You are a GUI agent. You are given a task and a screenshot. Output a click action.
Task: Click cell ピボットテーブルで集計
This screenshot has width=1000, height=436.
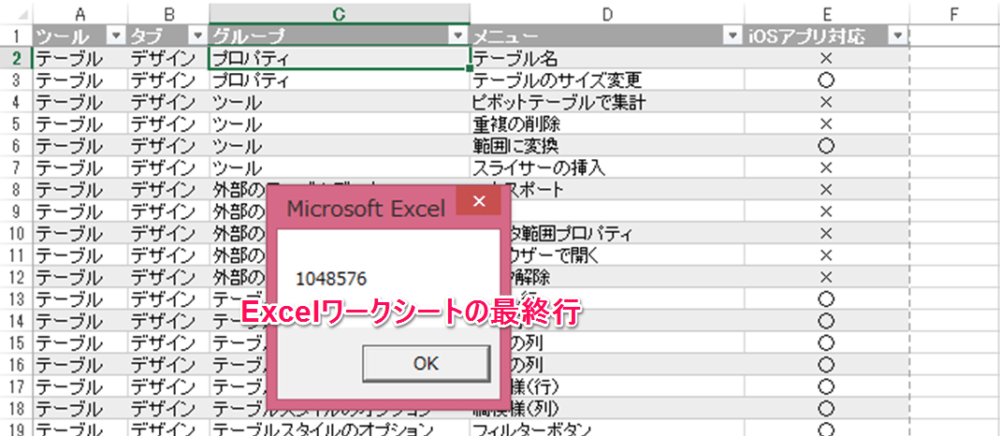[x=607, y=102]
